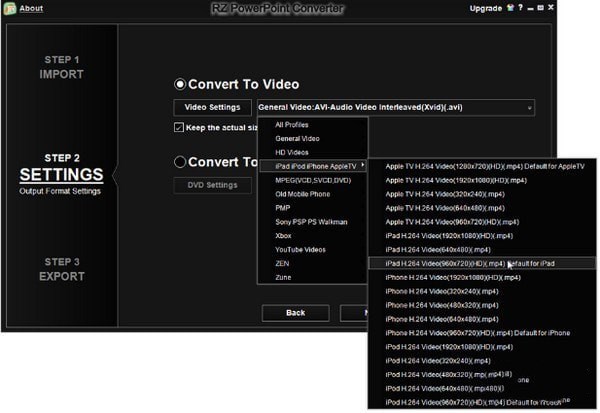Select iPhone H.264 640x480 profile
The height and width of the screenshot is (413, 600).
click(x=482, y=319)
